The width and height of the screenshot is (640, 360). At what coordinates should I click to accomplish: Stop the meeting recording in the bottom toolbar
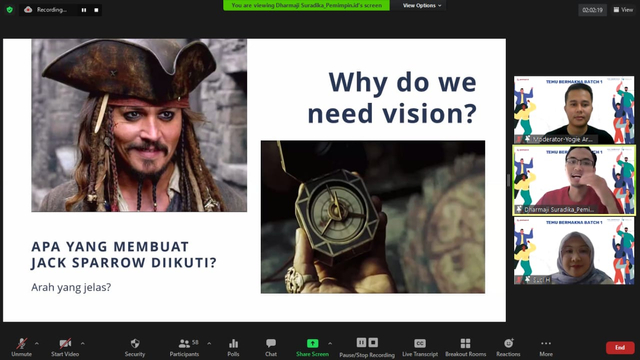point(373,342)
